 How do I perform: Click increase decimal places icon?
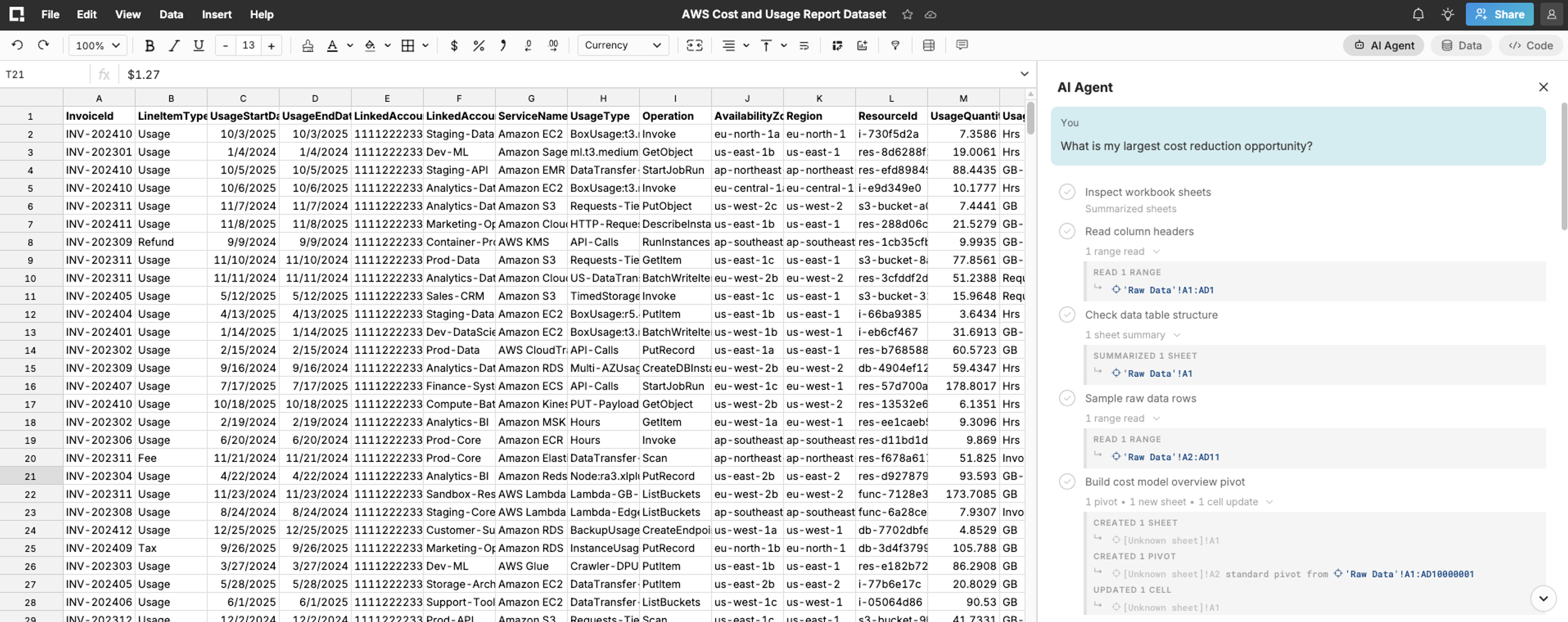point(553,45)
